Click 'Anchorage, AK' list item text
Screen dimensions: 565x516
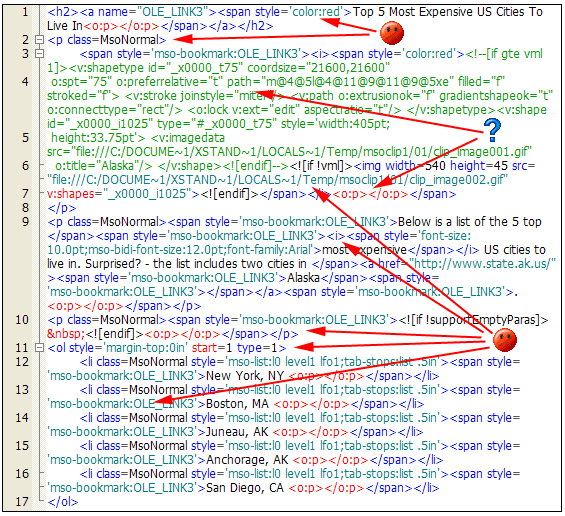pyautogui.click(x=247, y=460)
